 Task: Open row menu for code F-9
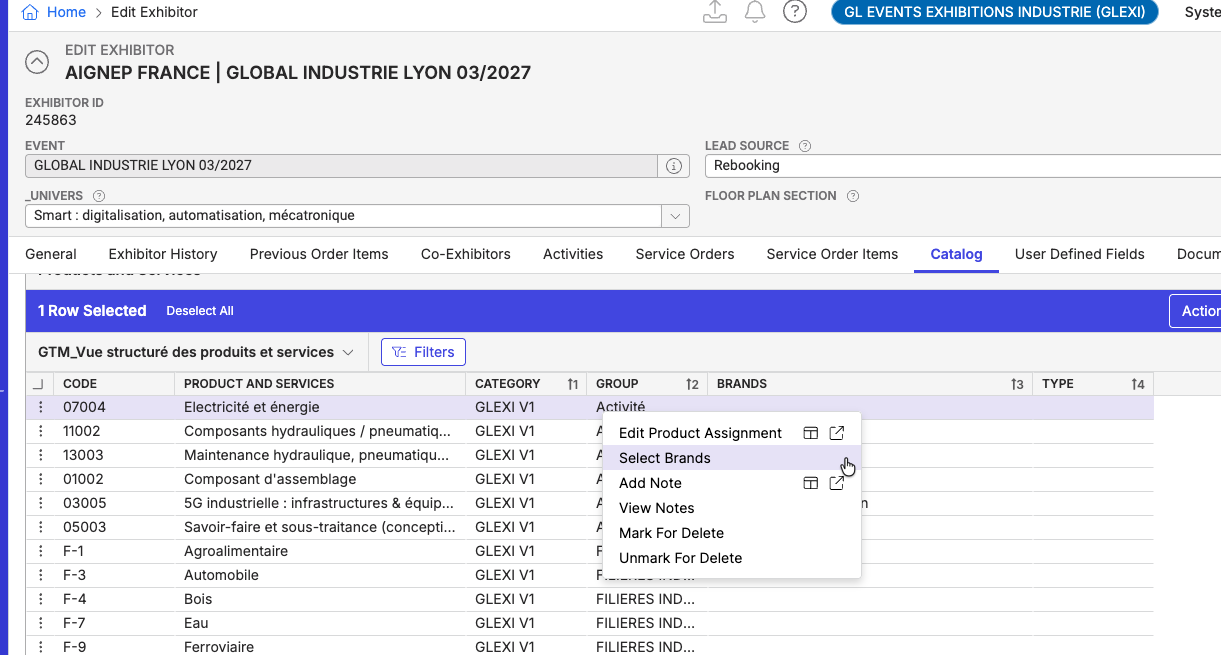[41, 647]
